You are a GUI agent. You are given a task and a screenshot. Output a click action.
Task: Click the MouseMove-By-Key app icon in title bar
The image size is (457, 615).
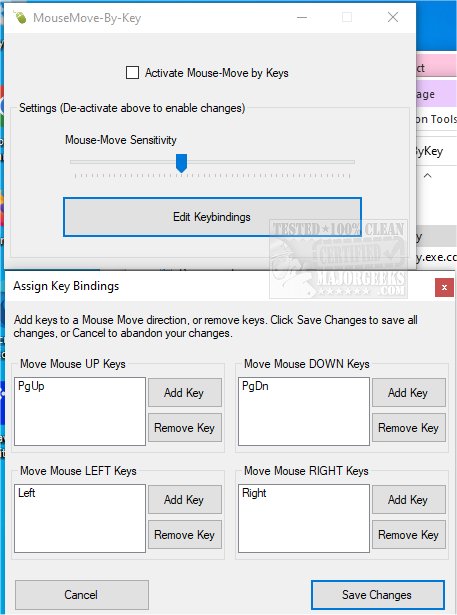pyautogui.click(x=20, y=18)
